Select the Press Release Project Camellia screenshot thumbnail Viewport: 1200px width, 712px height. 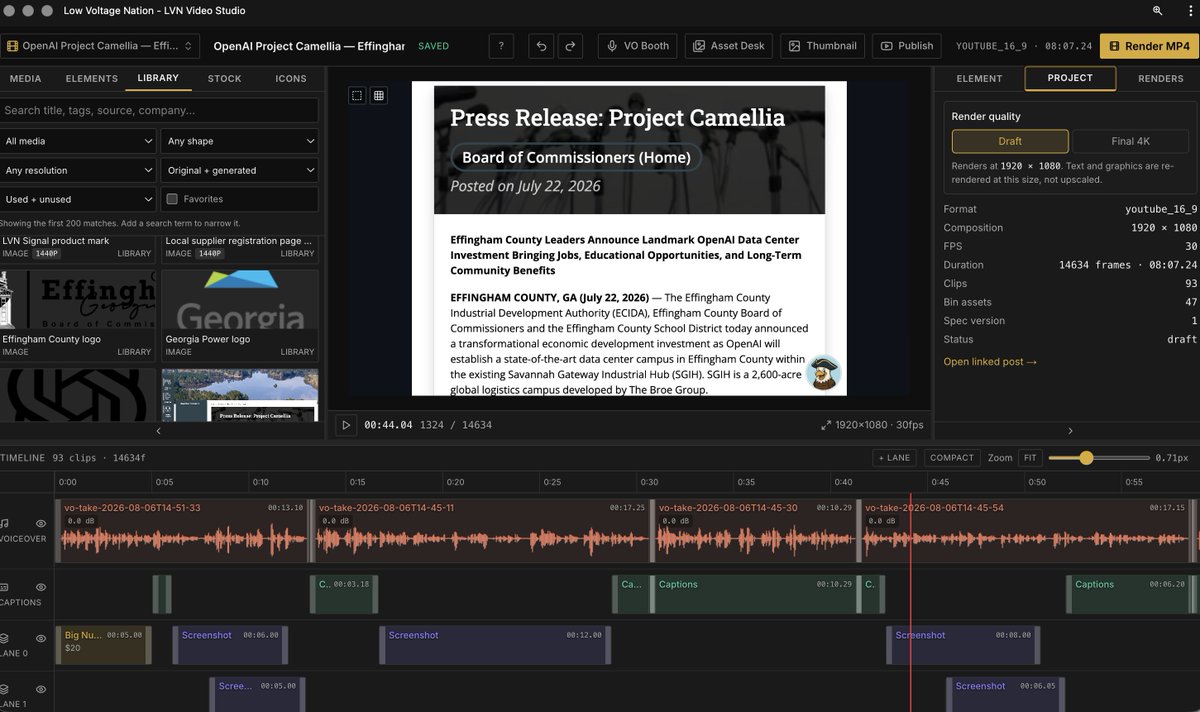(x=240, y=395)
